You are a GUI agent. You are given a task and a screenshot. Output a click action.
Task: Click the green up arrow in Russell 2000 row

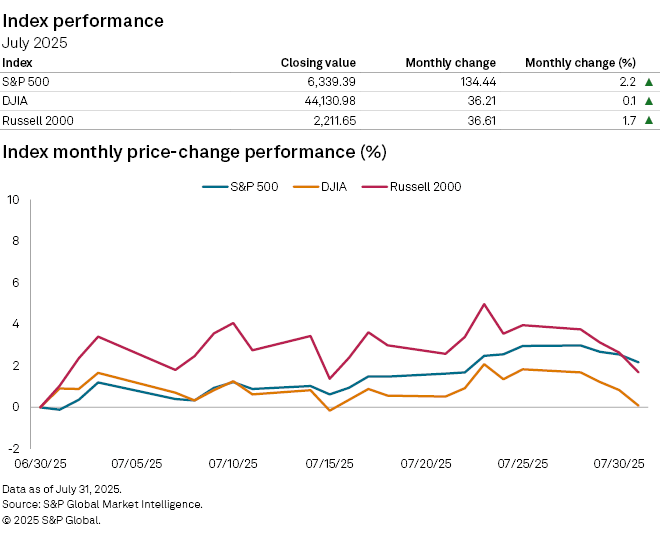point(648,120)
